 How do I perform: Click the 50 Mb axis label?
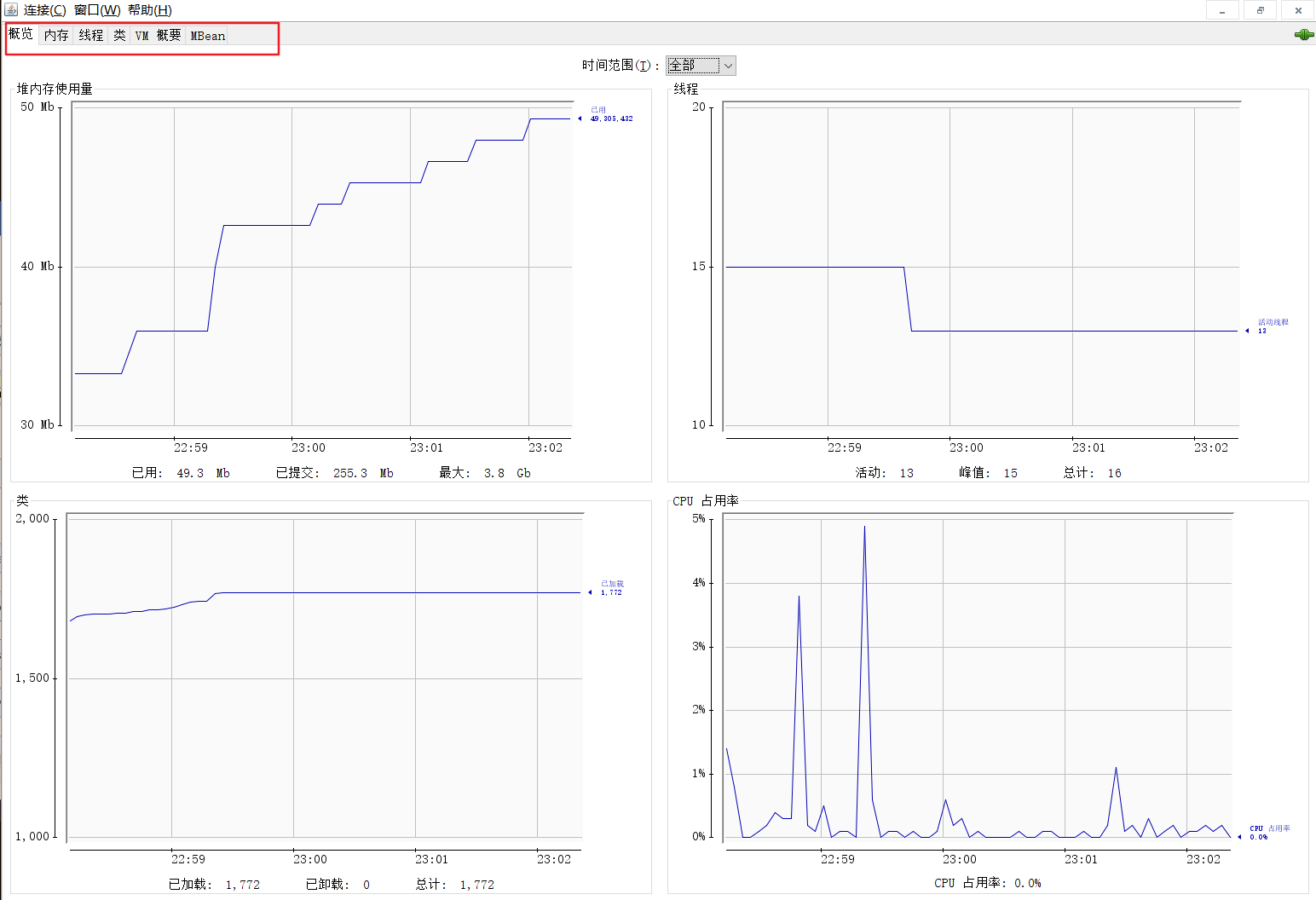coord(38,107)
